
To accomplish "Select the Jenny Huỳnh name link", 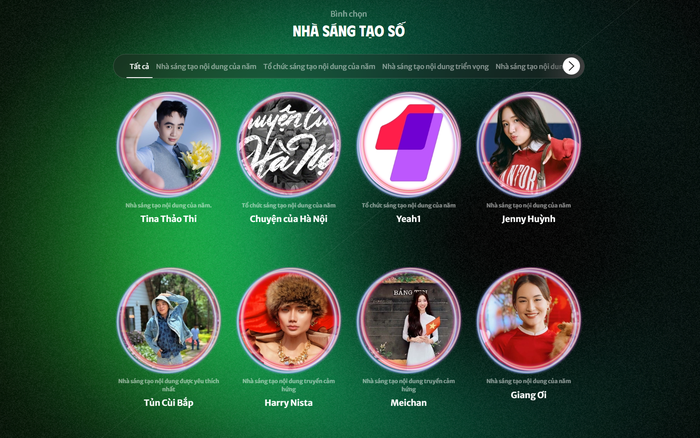I will click(x=528, y=219).
